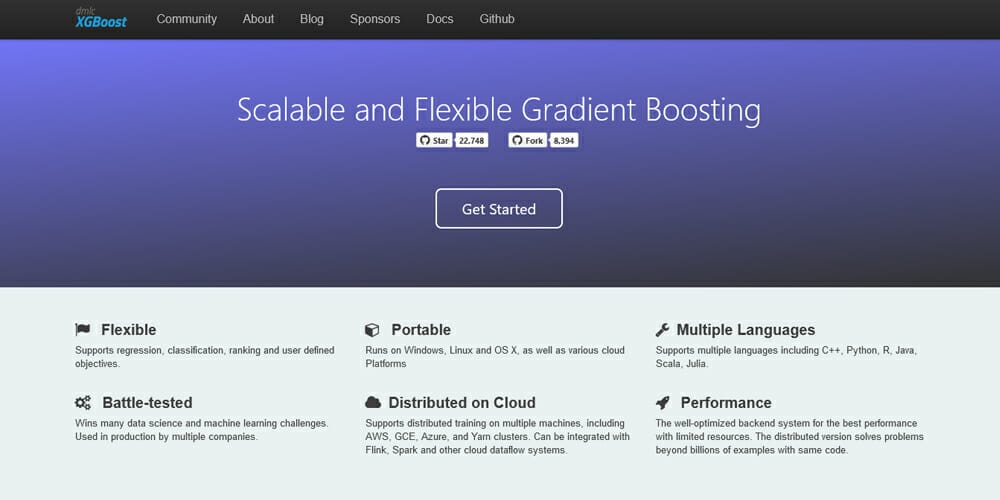Click the Battle-tested heading
This screenshot has width=1000, height=500.
pos(147,402)
